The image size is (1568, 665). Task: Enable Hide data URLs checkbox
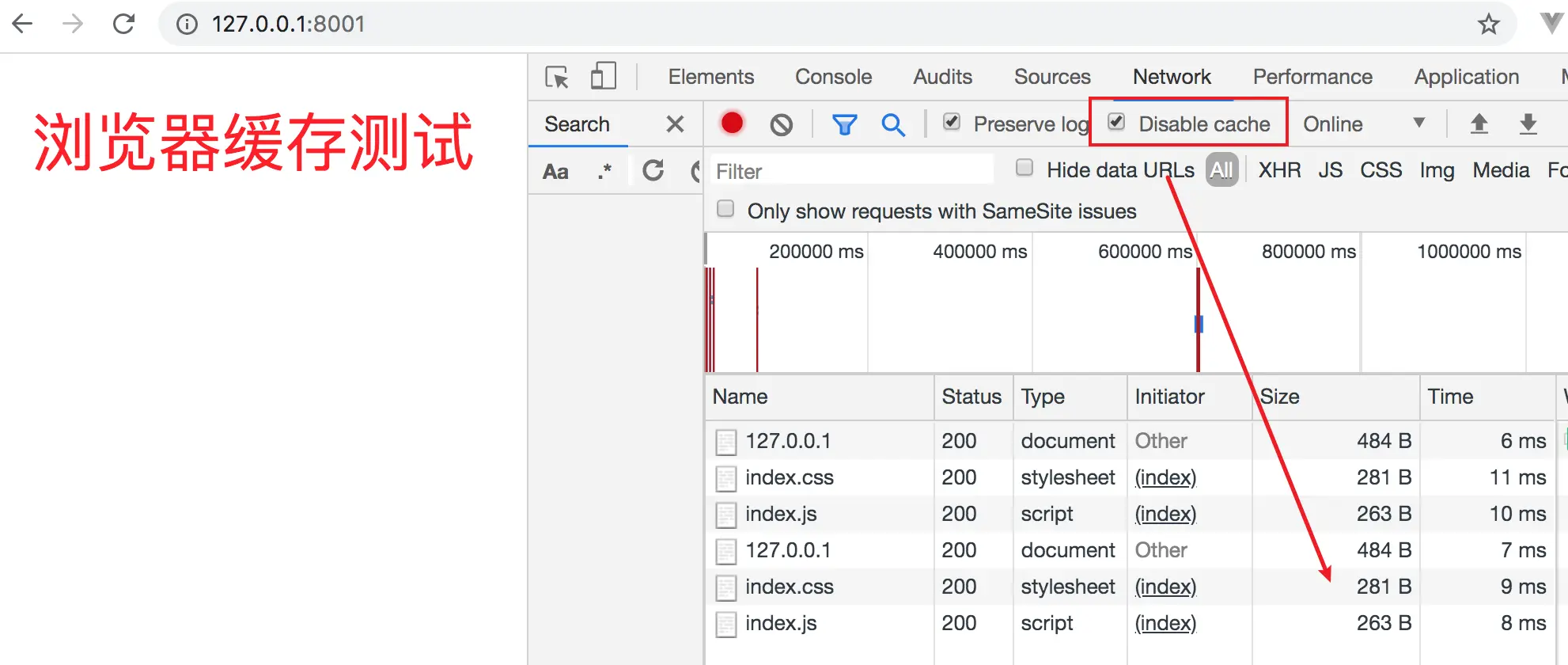[1025, 168]
